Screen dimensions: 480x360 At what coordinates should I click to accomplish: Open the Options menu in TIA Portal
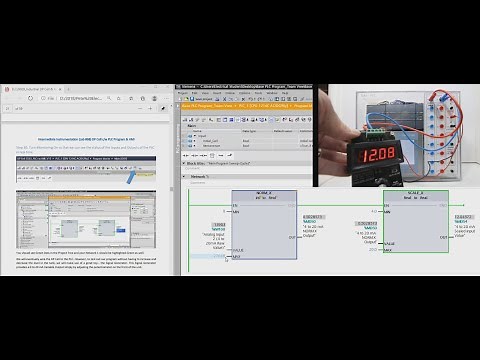click(244, 93)
